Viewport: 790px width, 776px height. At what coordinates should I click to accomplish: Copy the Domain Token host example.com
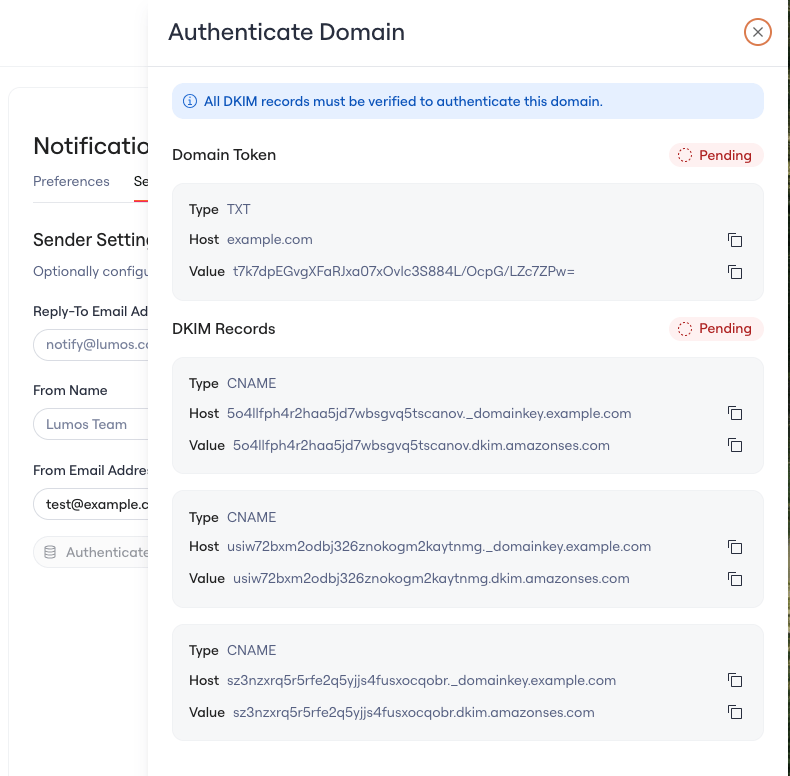(735, 240)
